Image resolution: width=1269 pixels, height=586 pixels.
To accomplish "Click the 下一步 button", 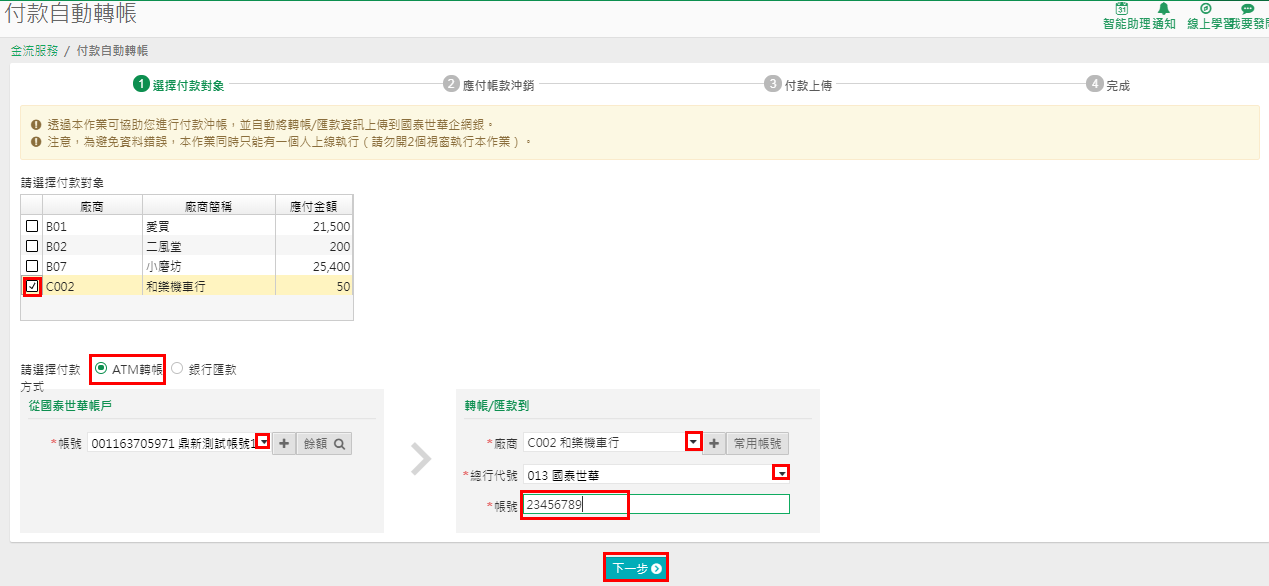I will tap(636, 568).
